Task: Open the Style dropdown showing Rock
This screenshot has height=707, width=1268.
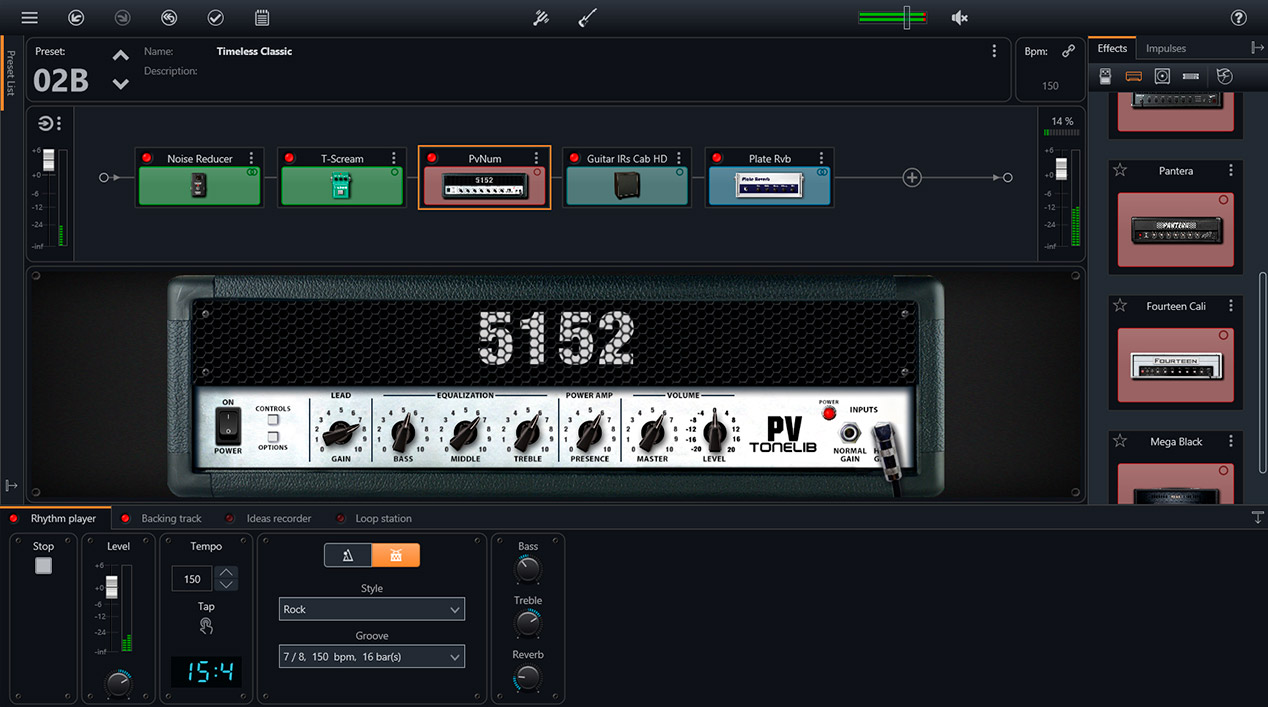Action: [x=372, y=609]
